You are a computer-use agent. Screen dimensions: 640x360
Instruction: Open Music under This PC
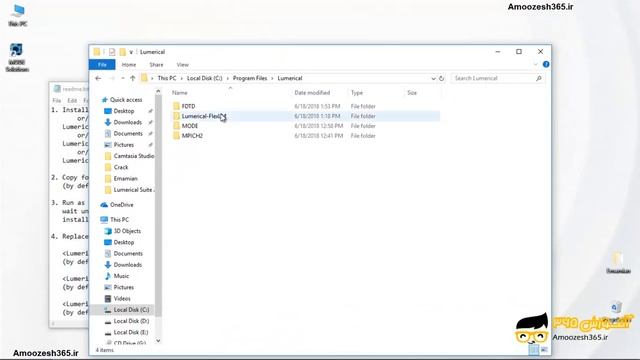tap(121, 276)
